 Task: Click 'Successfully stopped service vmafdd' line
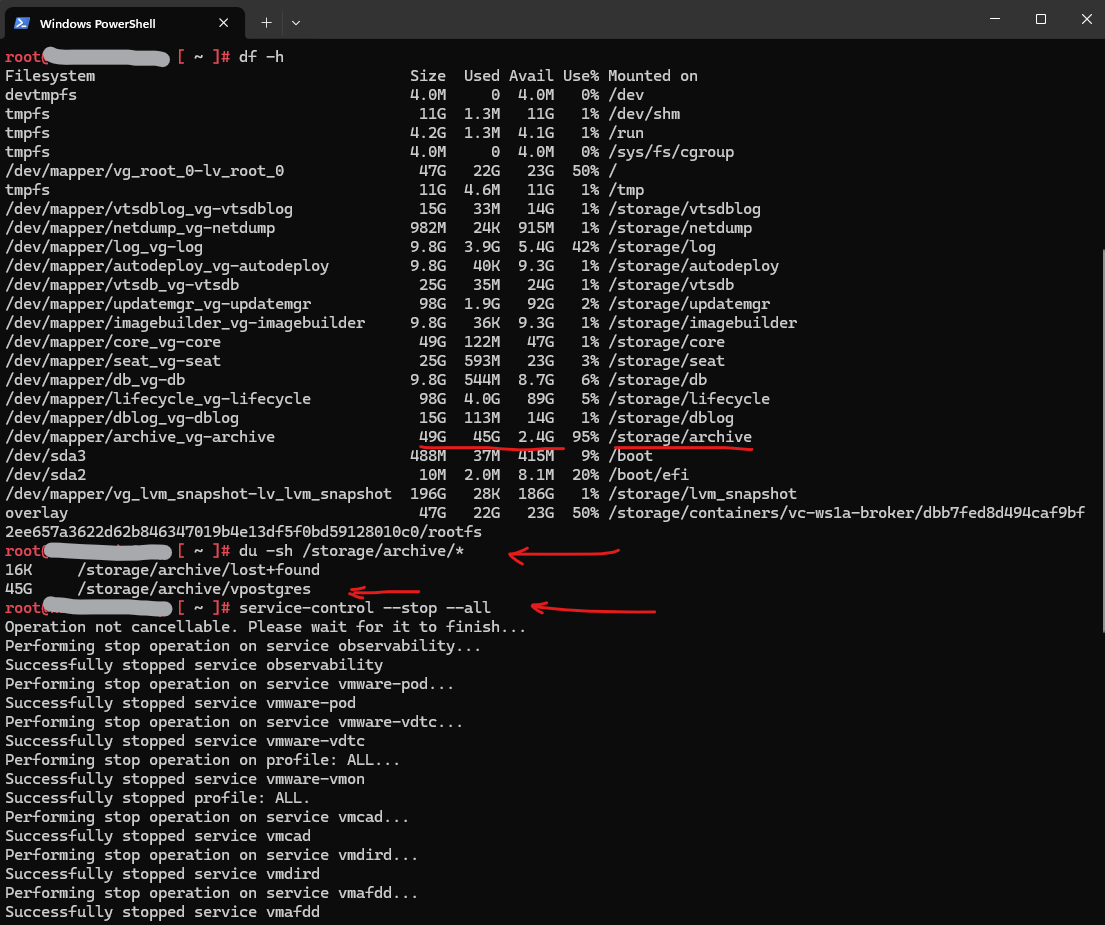(162, 912)
